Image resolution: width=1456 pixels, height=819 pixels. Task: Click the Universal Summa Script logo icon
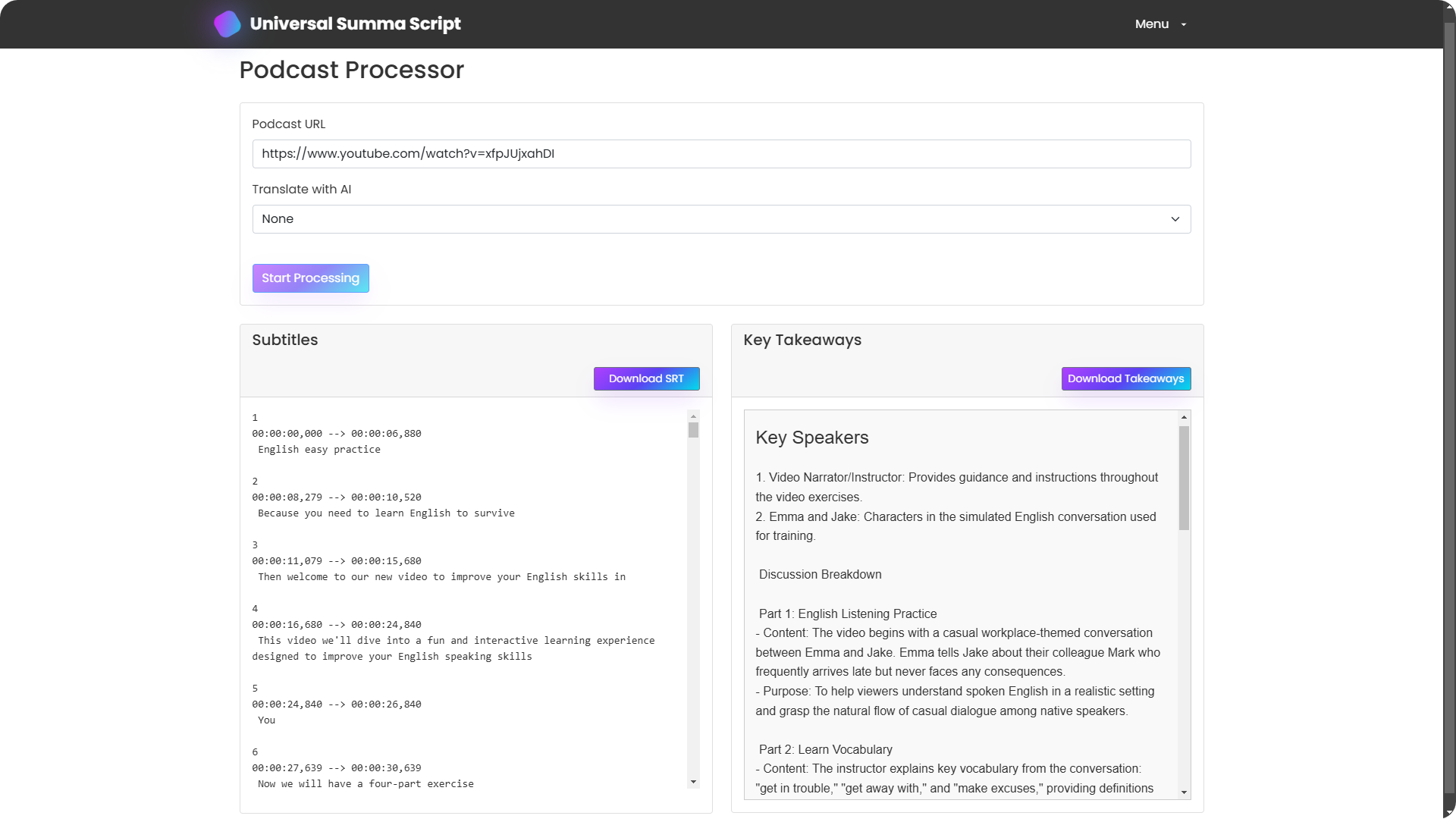tap(227, 24)
